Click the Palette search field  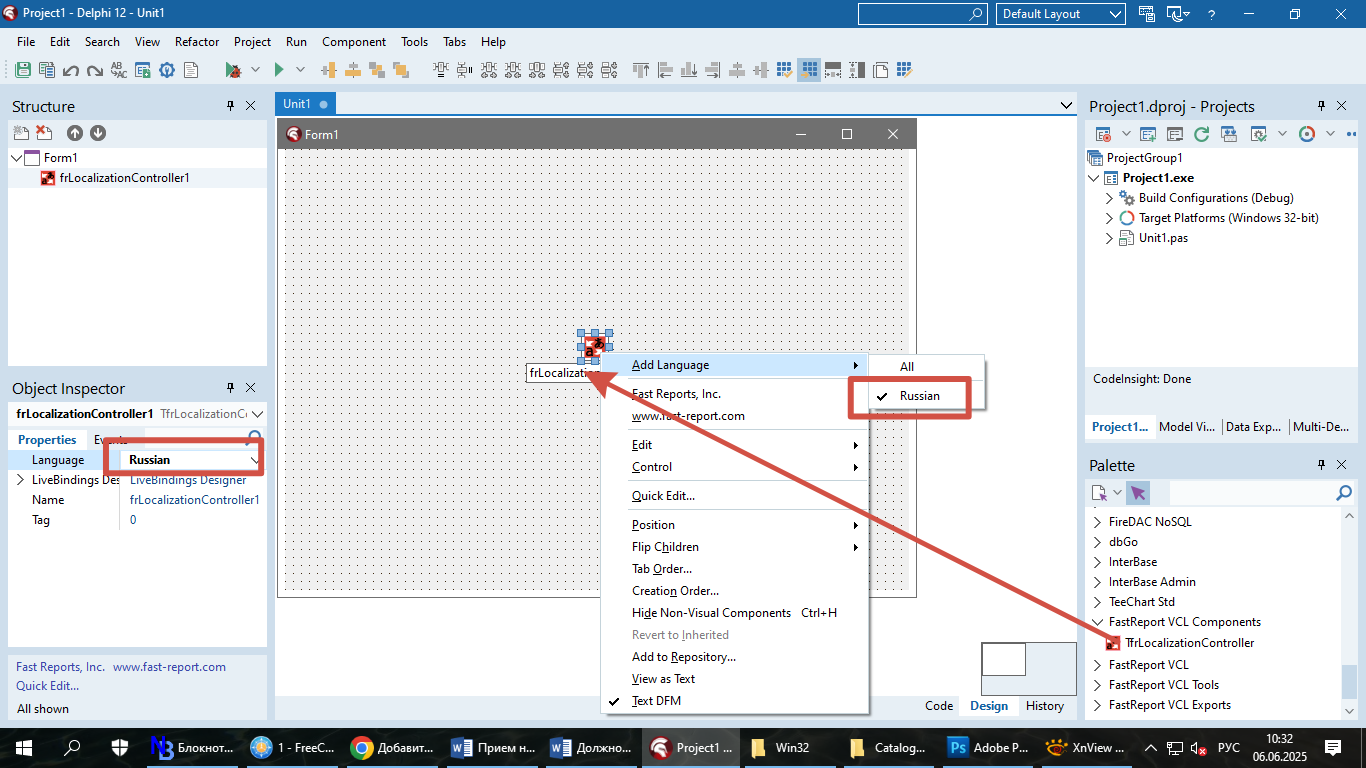1260,493
